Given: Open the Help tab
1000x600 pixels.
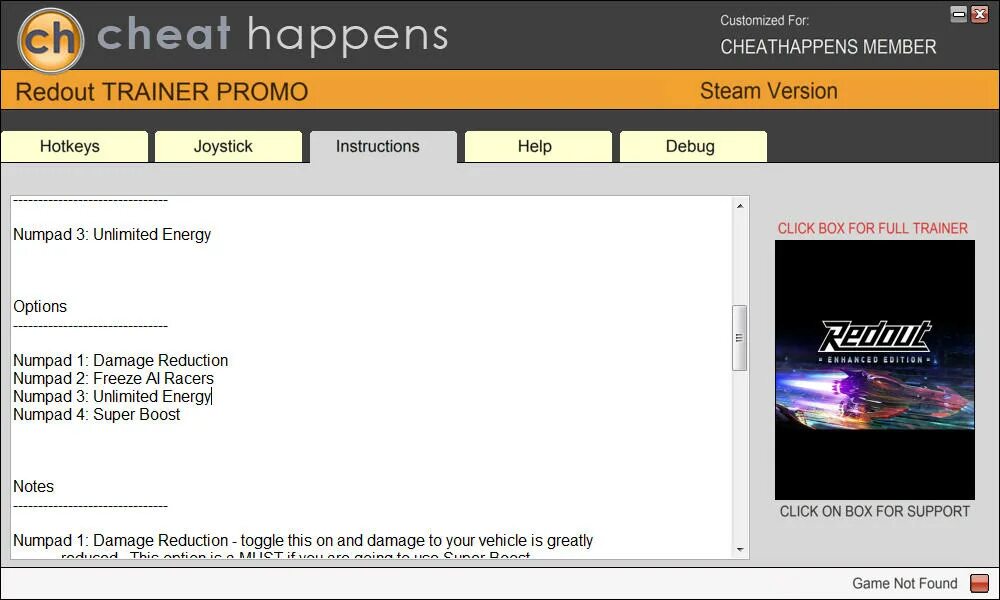Looking at the screenshot, I should click(x=537, y=146).
